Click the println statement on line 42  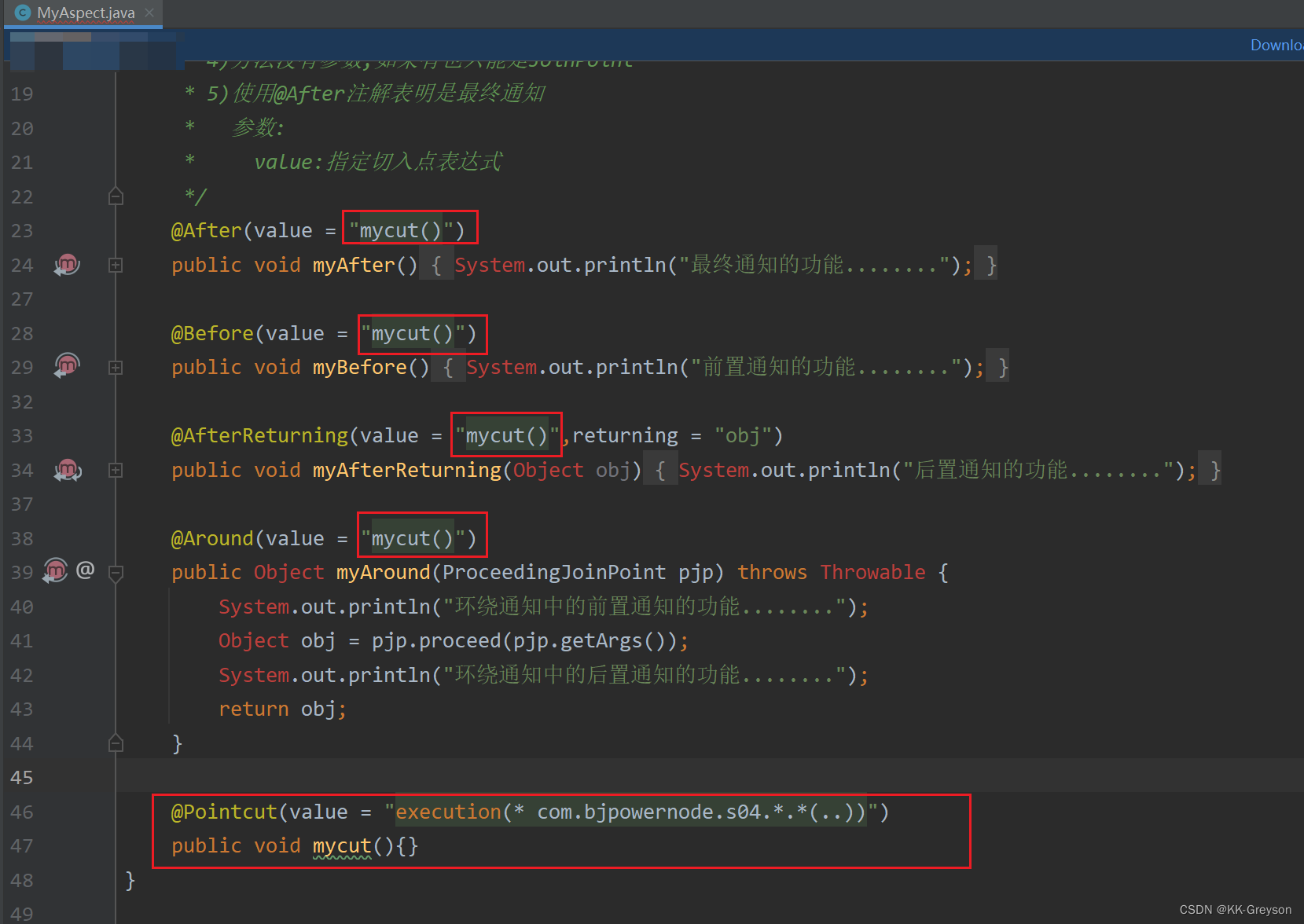click(543, 676)
